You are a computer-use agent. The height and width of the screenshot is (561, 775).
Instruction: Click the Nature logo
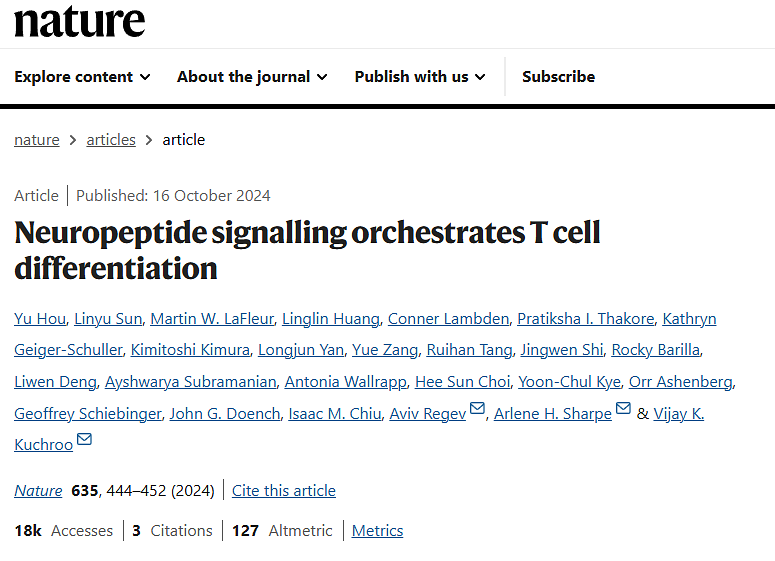tap(79, 22)
